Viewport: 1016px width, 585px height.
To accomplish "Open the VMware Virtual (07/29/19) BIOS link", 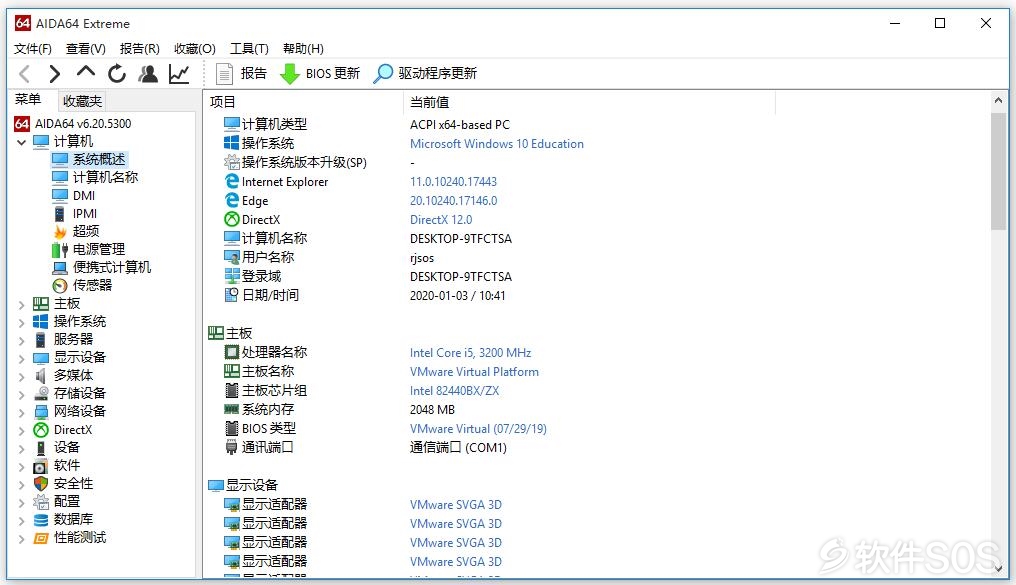I will pos(478,429).
